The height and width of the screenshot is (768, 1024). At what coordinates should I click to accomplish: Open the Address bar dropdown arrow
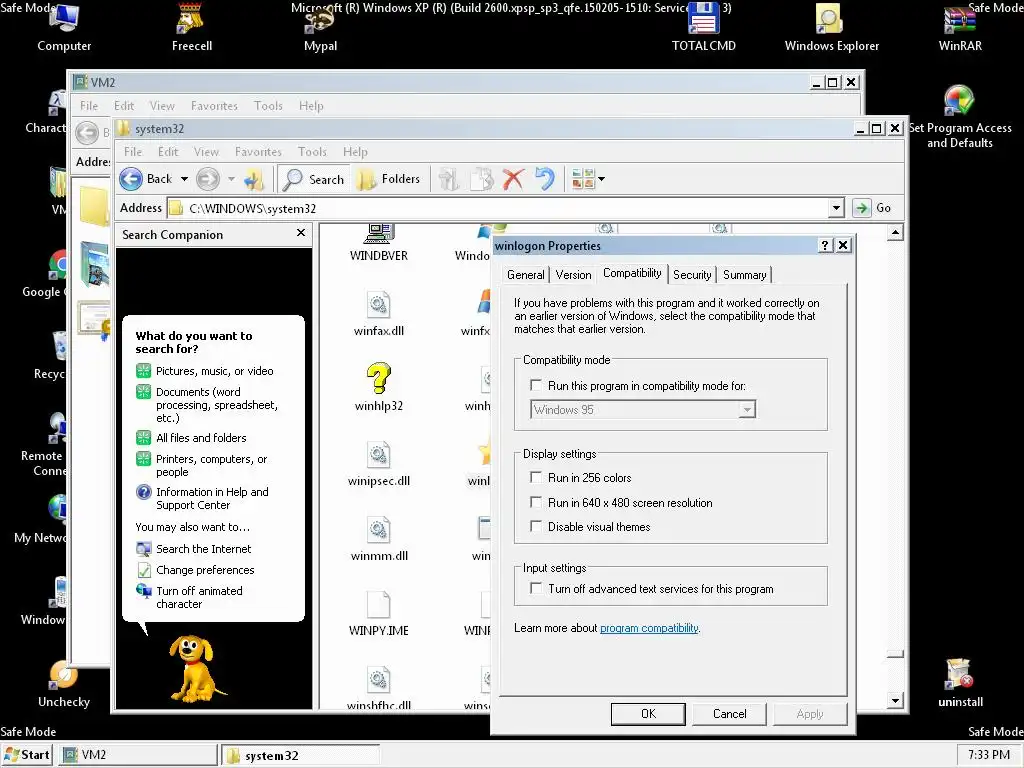click(836, 208)
